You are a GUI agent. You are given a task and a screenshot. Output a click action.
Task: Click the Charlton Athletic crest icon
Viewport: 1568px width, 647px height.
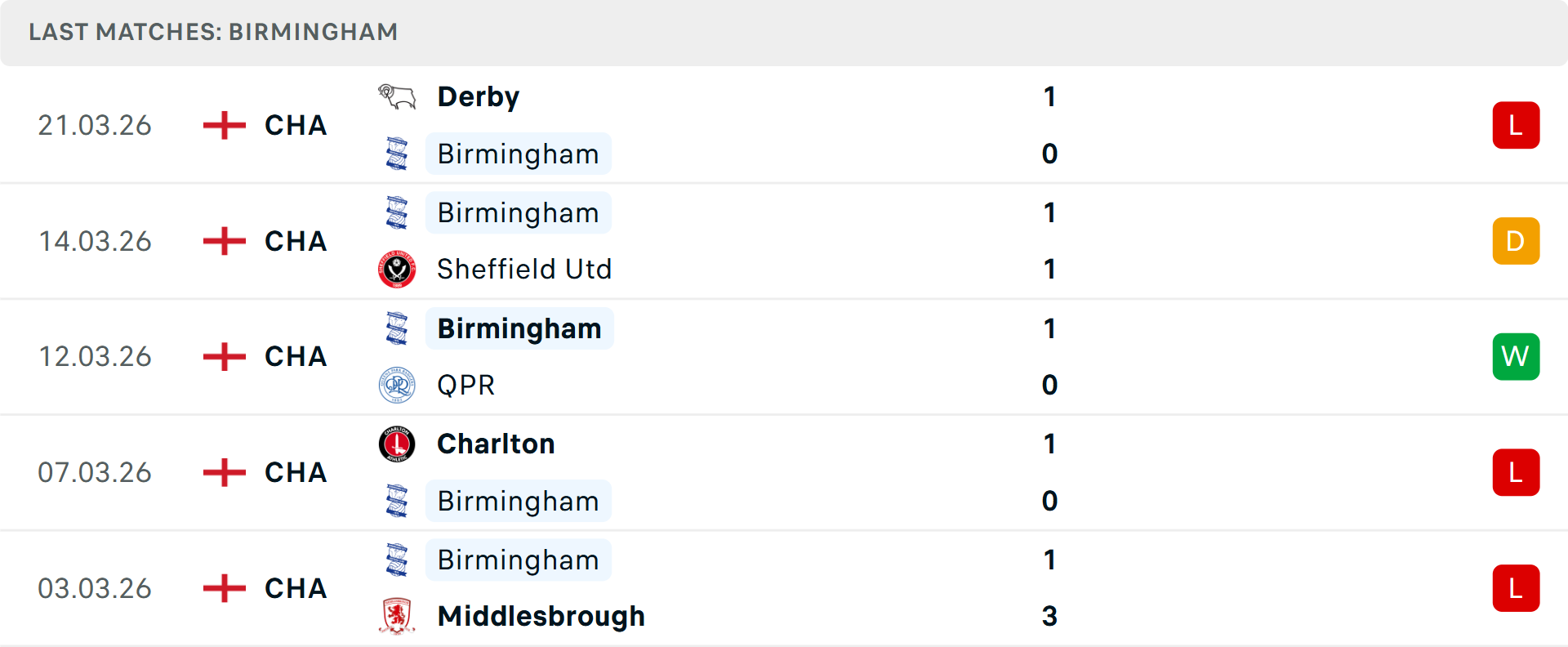pos(396,443)
